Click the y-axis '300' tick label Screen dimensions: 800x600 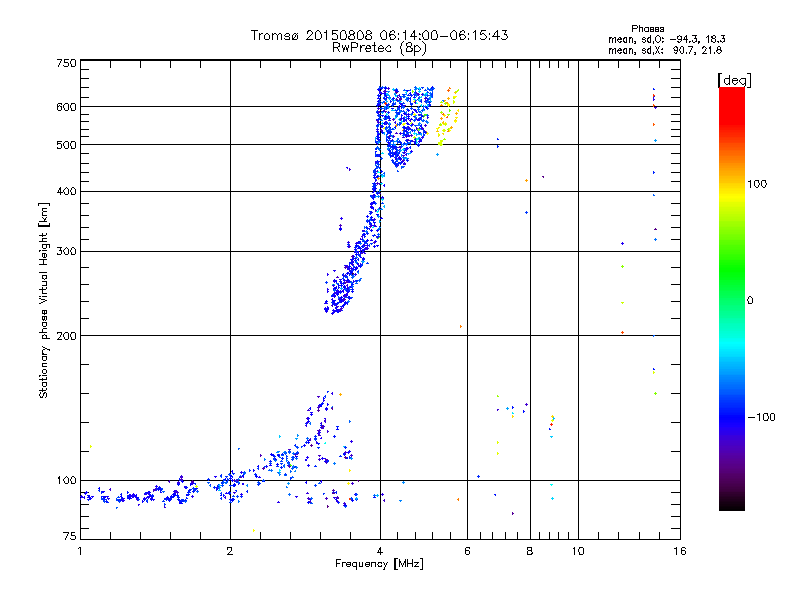(x=66, y=252)
